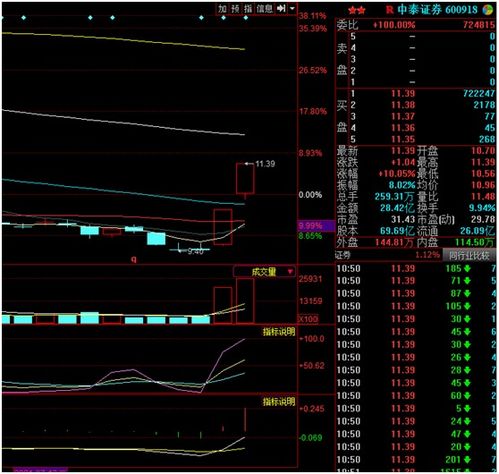
Task: Click the X100 volume scale label
Action: point(308,319)
